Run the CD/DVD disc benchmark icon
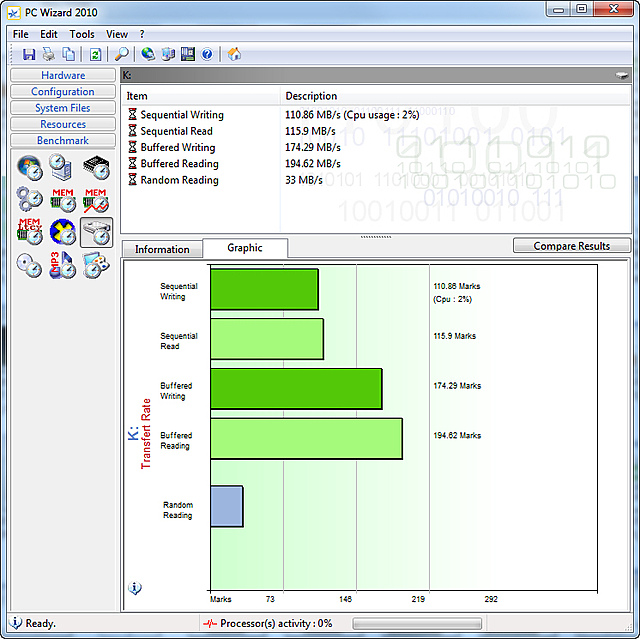Screen dimensions: 640x639 [x=30, y=265]
